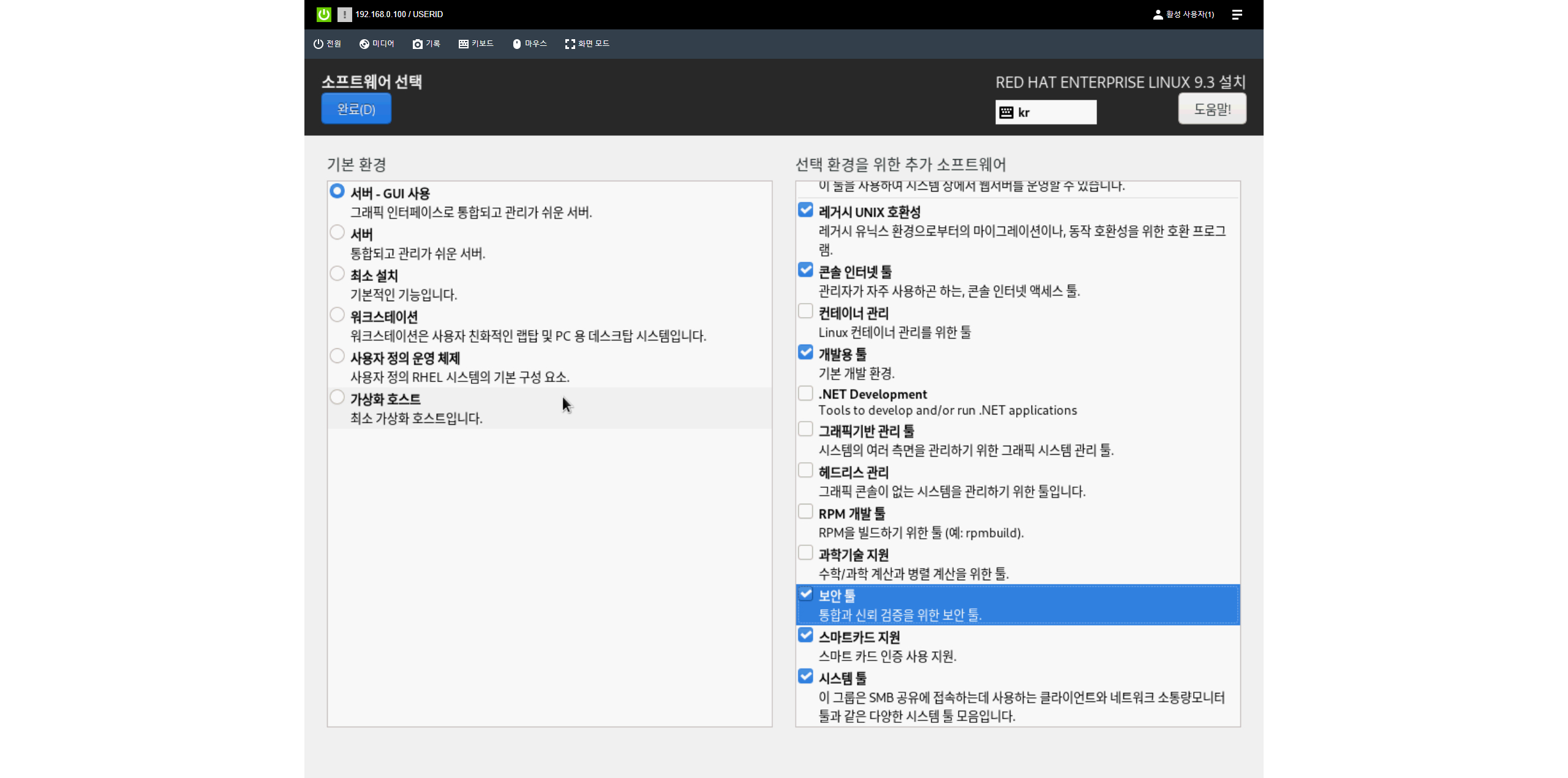Open the 미디어 media menu
This screenshot has height=778, width=1568.
point(377,43)
